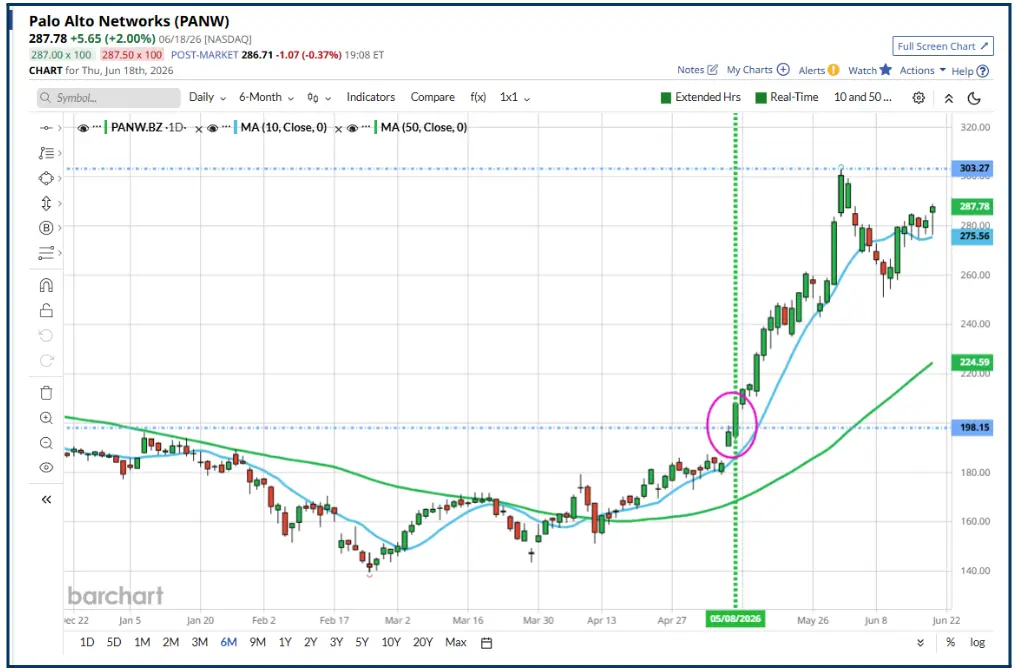Click the 224.59 MA 50 value label
1015x670 pixels.
point(973,362)
